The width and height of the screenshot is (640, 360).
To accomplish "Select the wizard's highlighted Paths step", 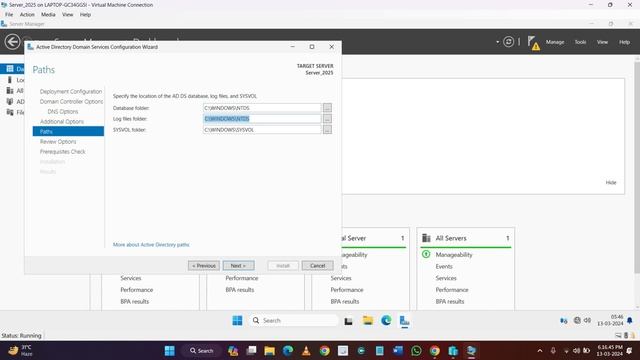I will [68, 131].
